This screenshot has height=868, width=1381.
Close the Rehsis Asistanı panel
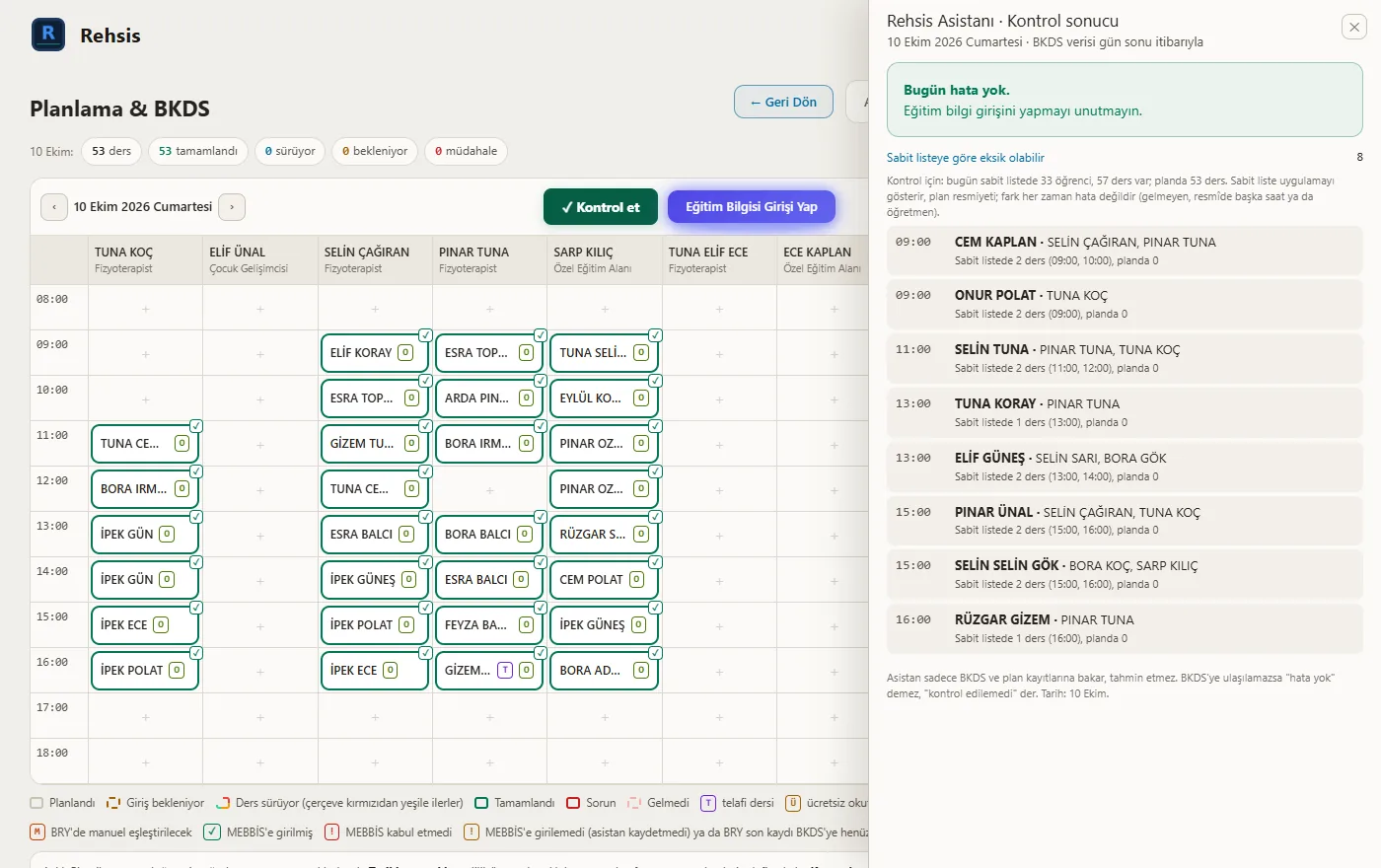click(1354, 27)
